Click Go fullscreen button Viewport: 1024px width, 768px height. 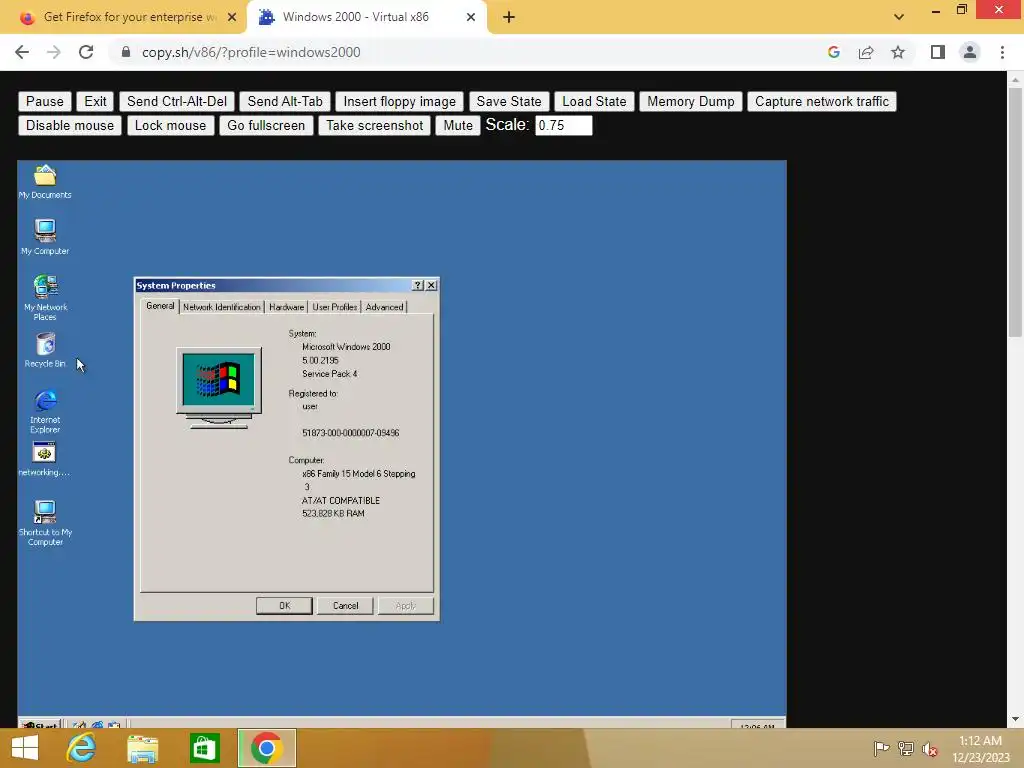coord(266,125)
